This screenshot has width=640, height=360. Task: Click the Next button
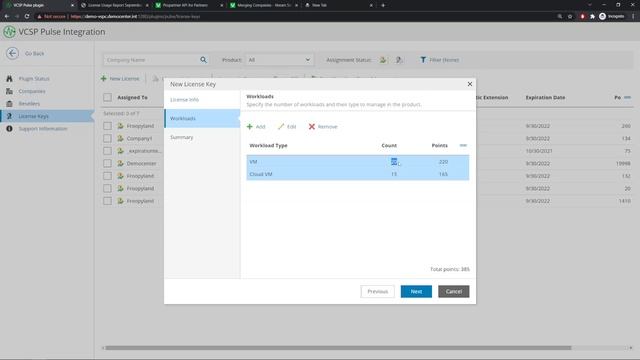416,291
